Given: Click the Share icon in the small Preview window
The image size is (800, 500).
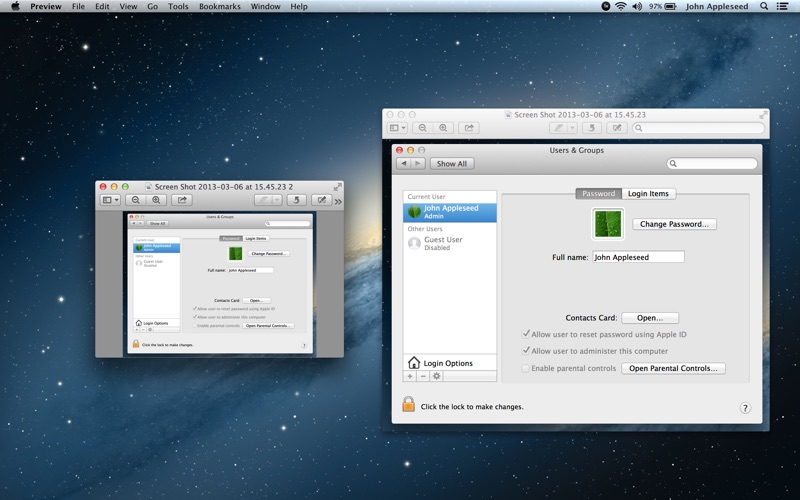Looking at the screenshot, I should click(182, 200).
